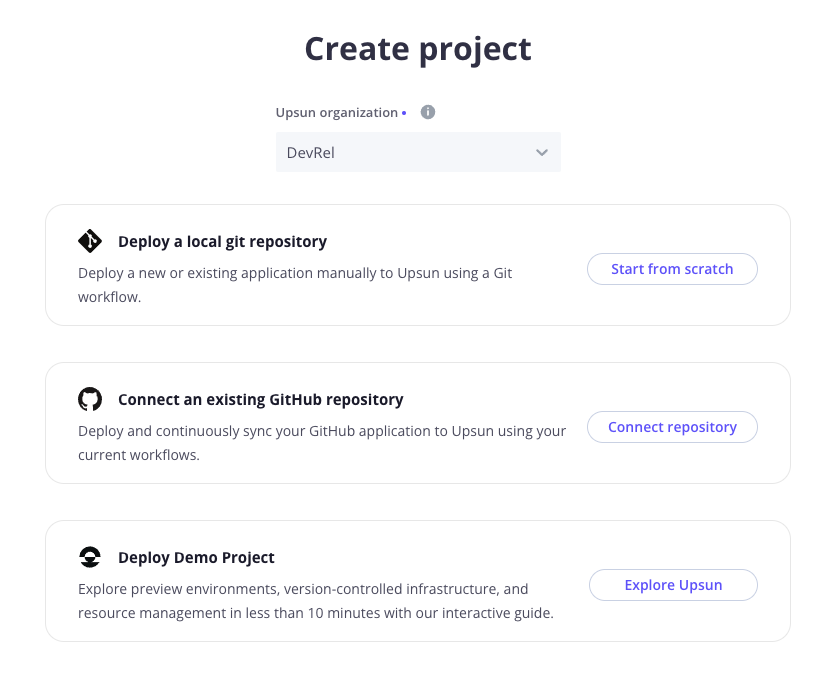Viewport: 832px width, 691px height.
Task: Click the Connect repository button
Action: tap(672, 426)
